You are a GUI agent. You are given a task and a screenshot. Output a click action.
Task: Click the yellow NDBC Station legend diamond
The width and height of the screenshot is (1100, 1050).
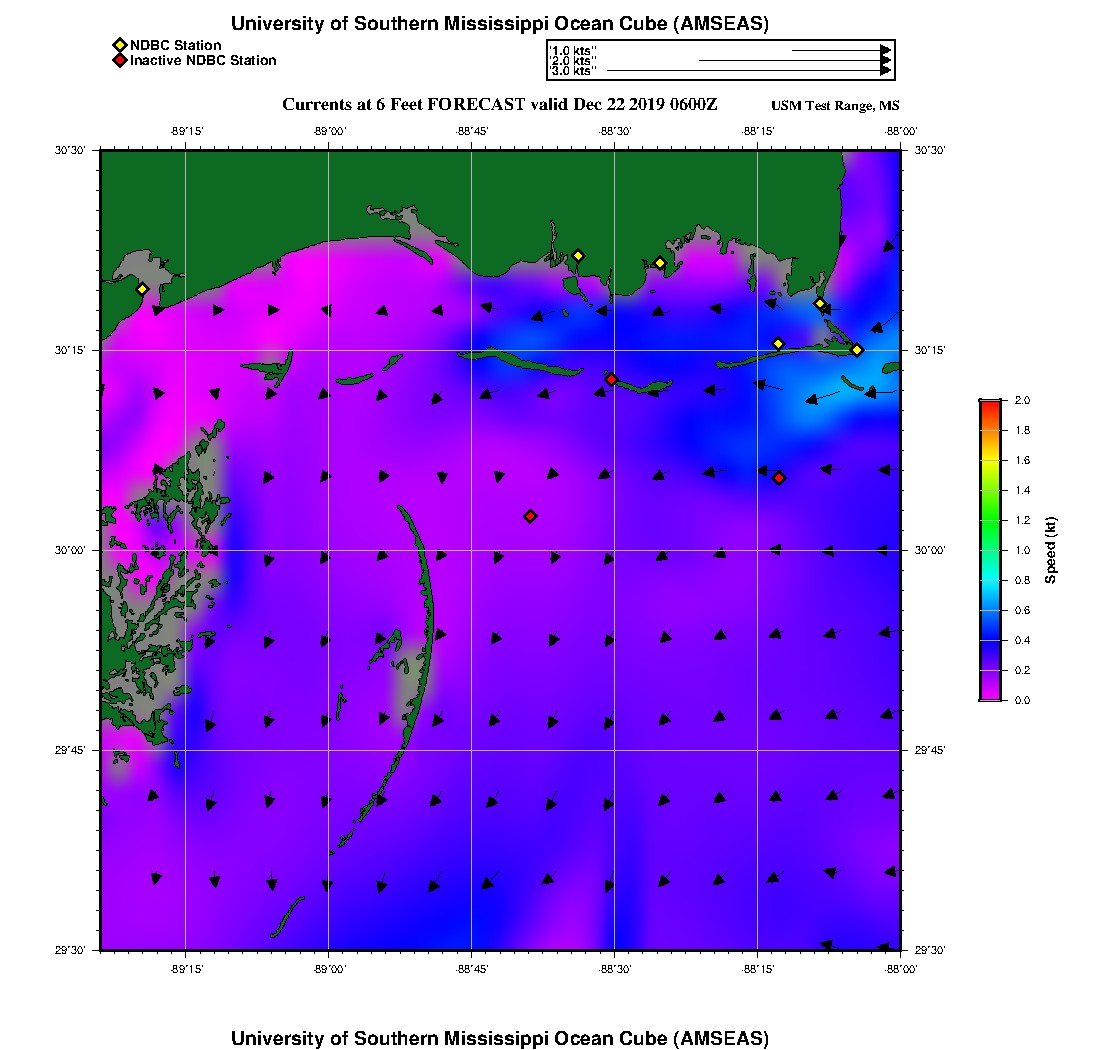(120, 45)
